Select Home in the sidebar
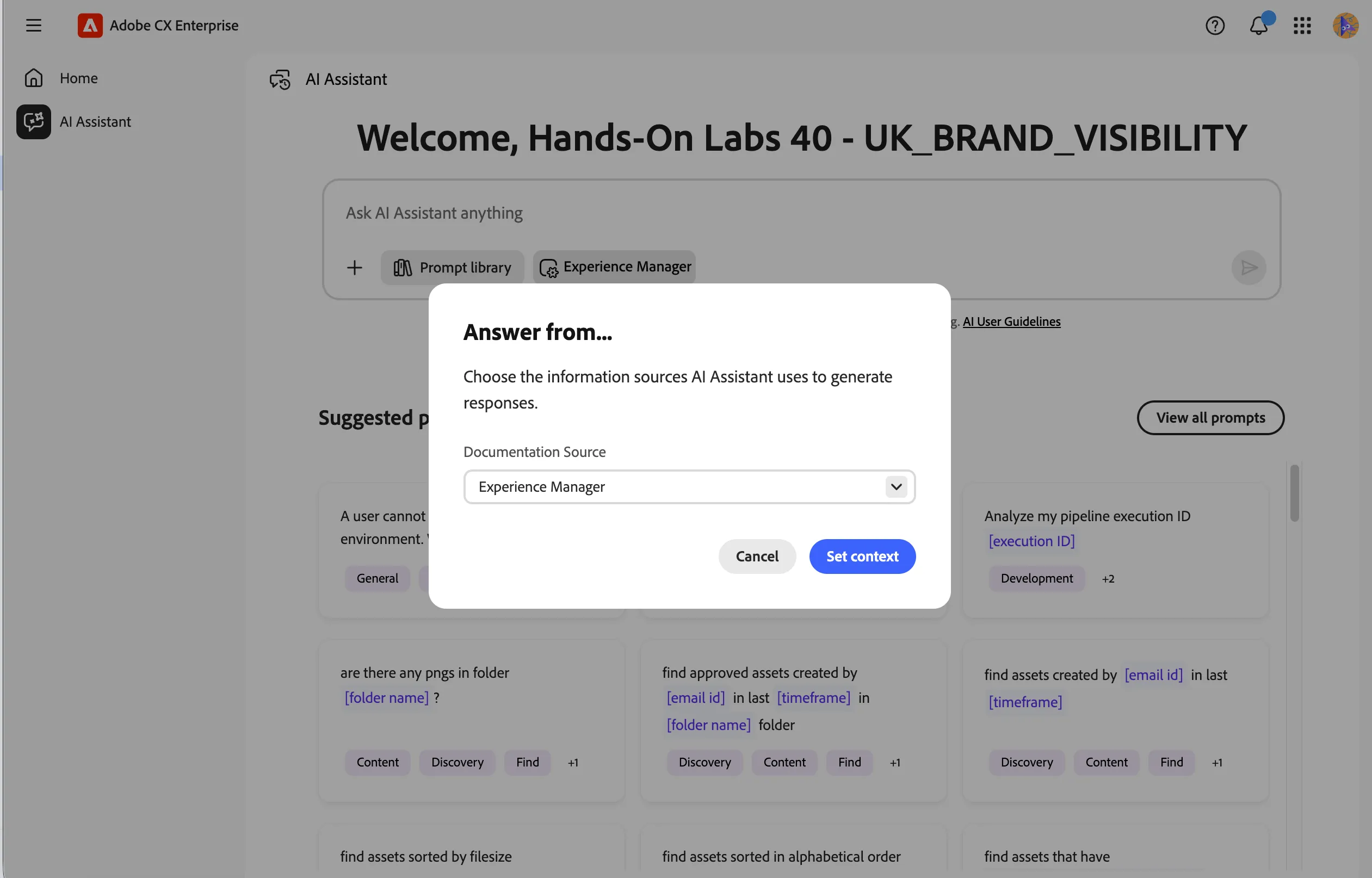 click(79, 78)
